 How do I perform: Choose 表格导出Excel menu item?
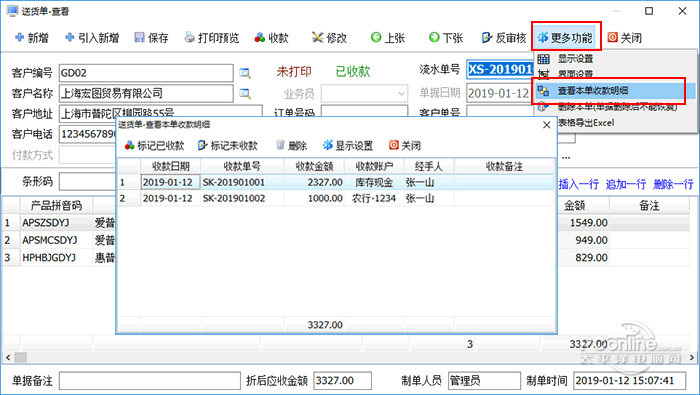[586, 123]
